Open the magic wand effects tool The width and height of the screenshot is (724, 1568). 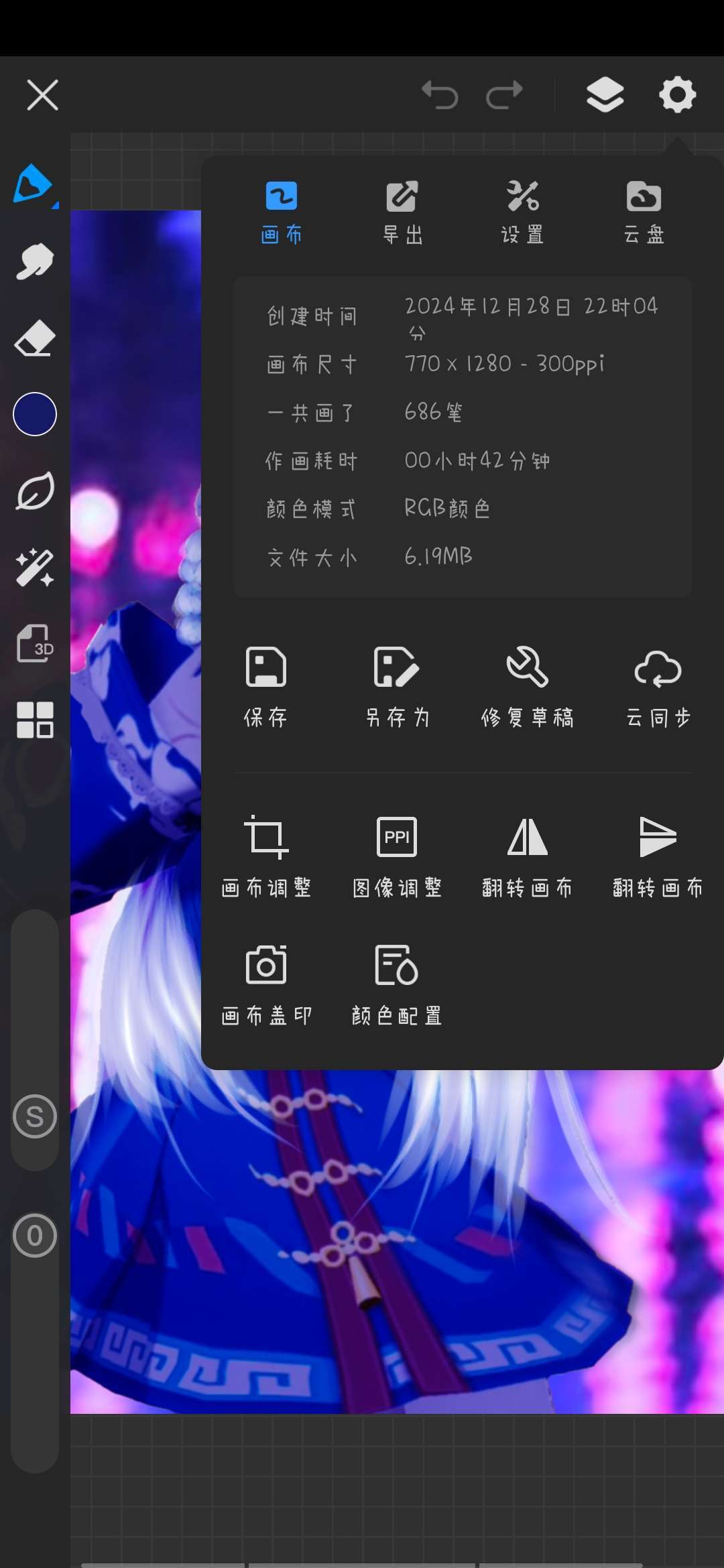click(35, 568)
